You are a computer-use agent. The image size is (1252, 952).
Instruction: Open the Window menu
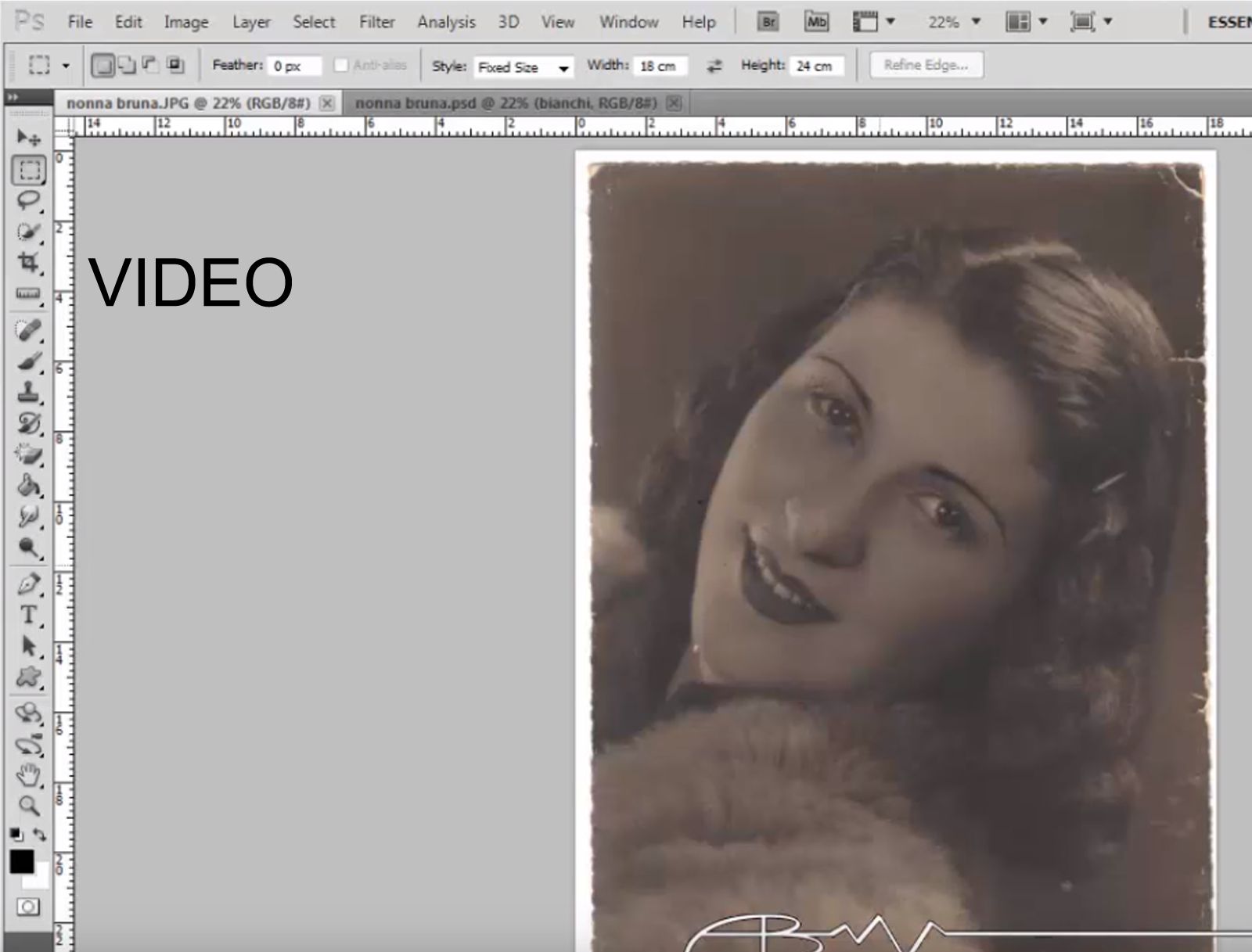(628, 22)
